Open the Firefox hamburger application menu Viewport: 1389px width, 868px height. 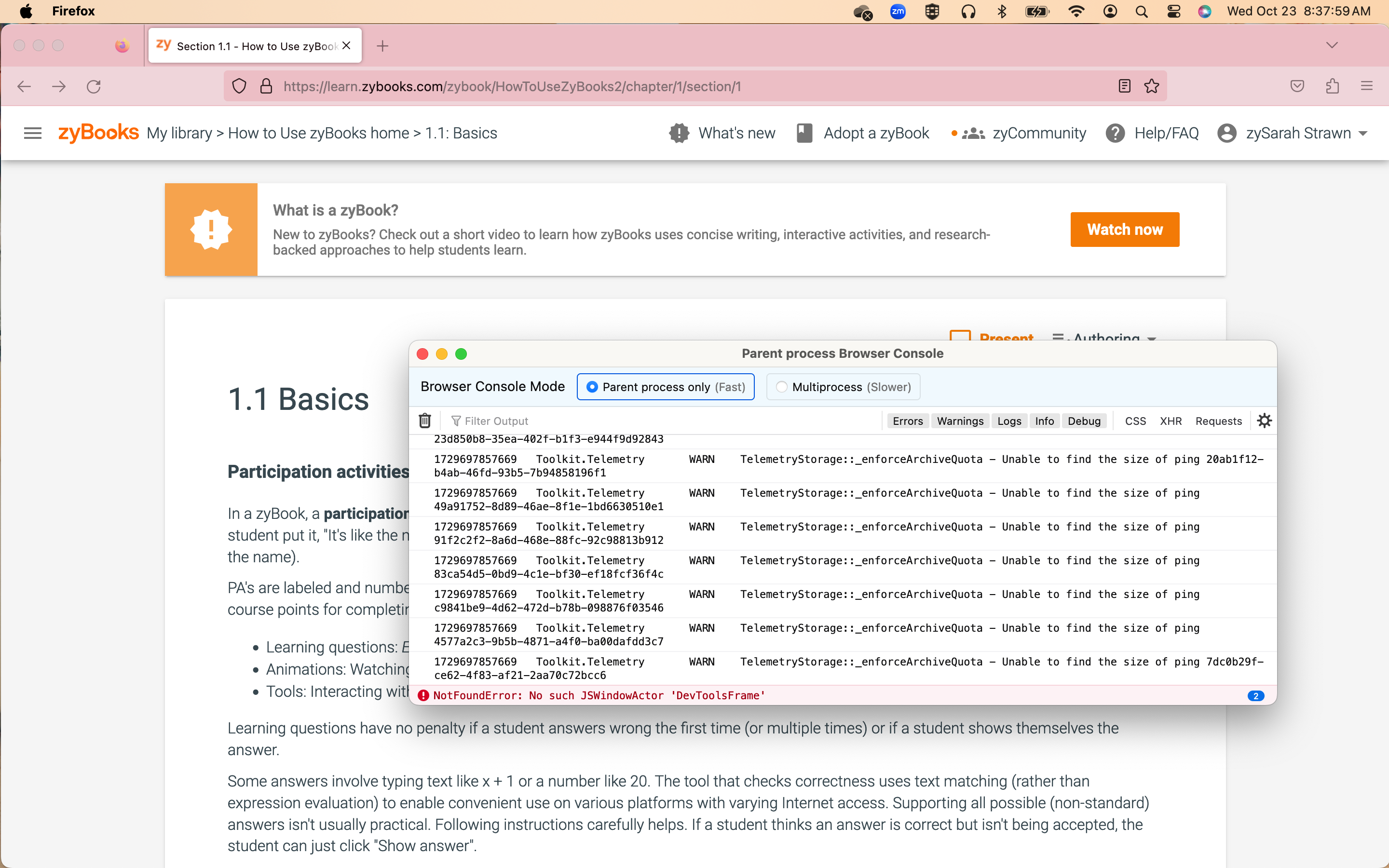coord(1367,87)
